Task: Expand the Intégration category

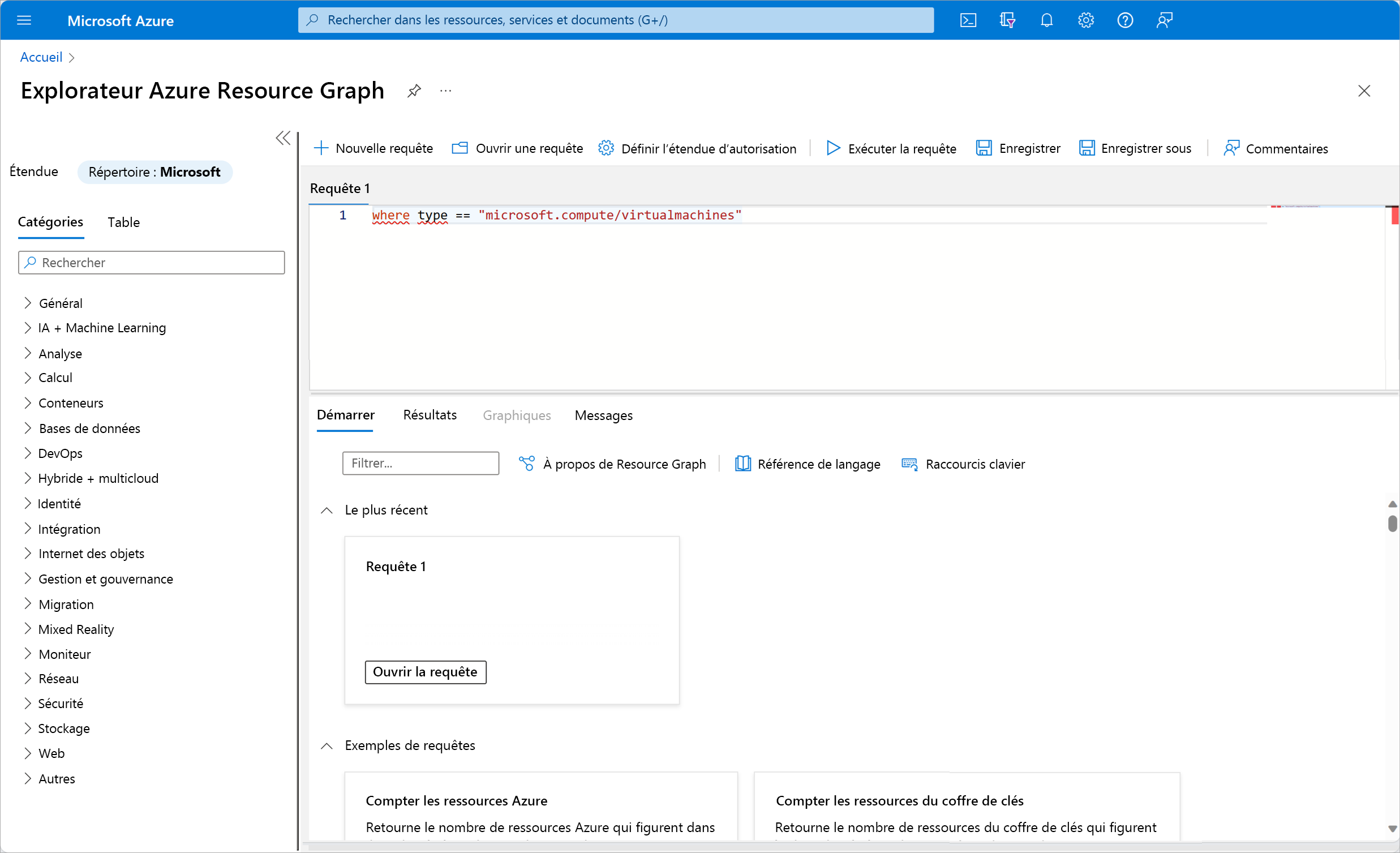Action: point(28,529)
